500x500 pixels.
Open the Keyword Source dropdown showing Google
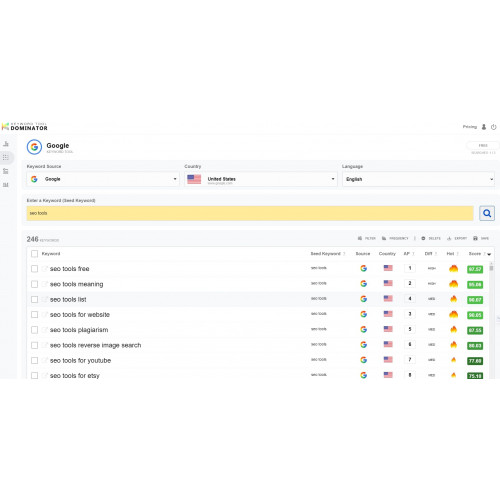point(103,179)
